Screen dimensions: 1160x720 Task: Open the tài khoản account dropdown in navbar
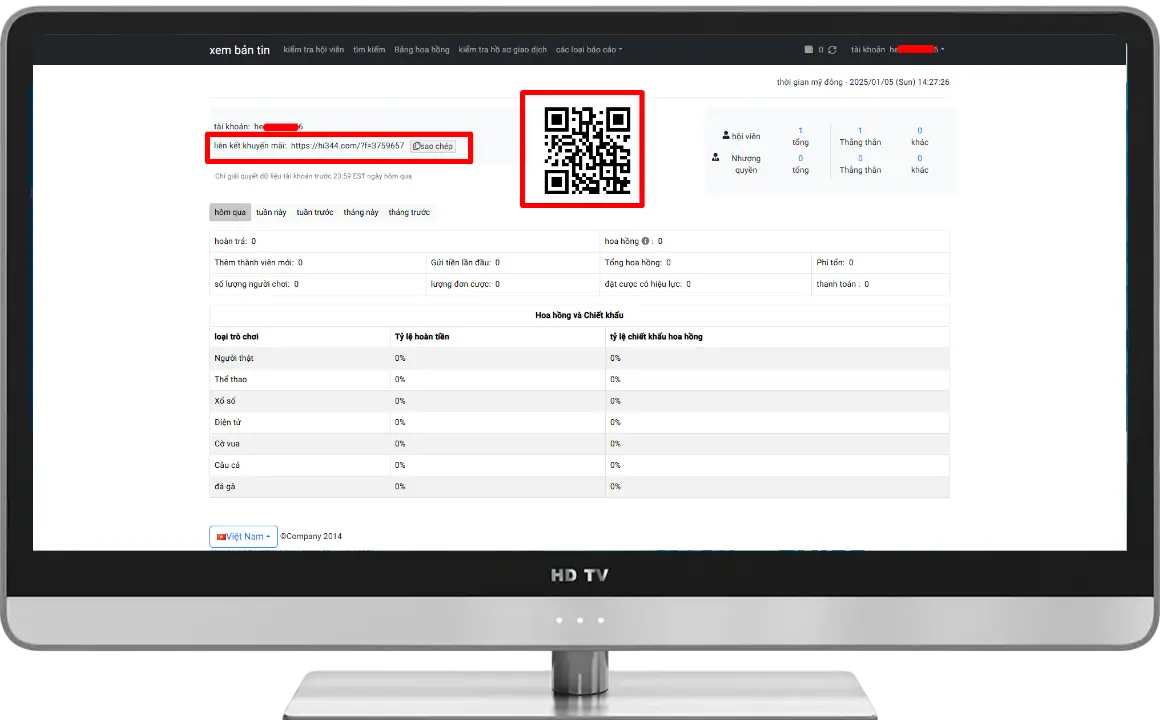pos(897,50)
